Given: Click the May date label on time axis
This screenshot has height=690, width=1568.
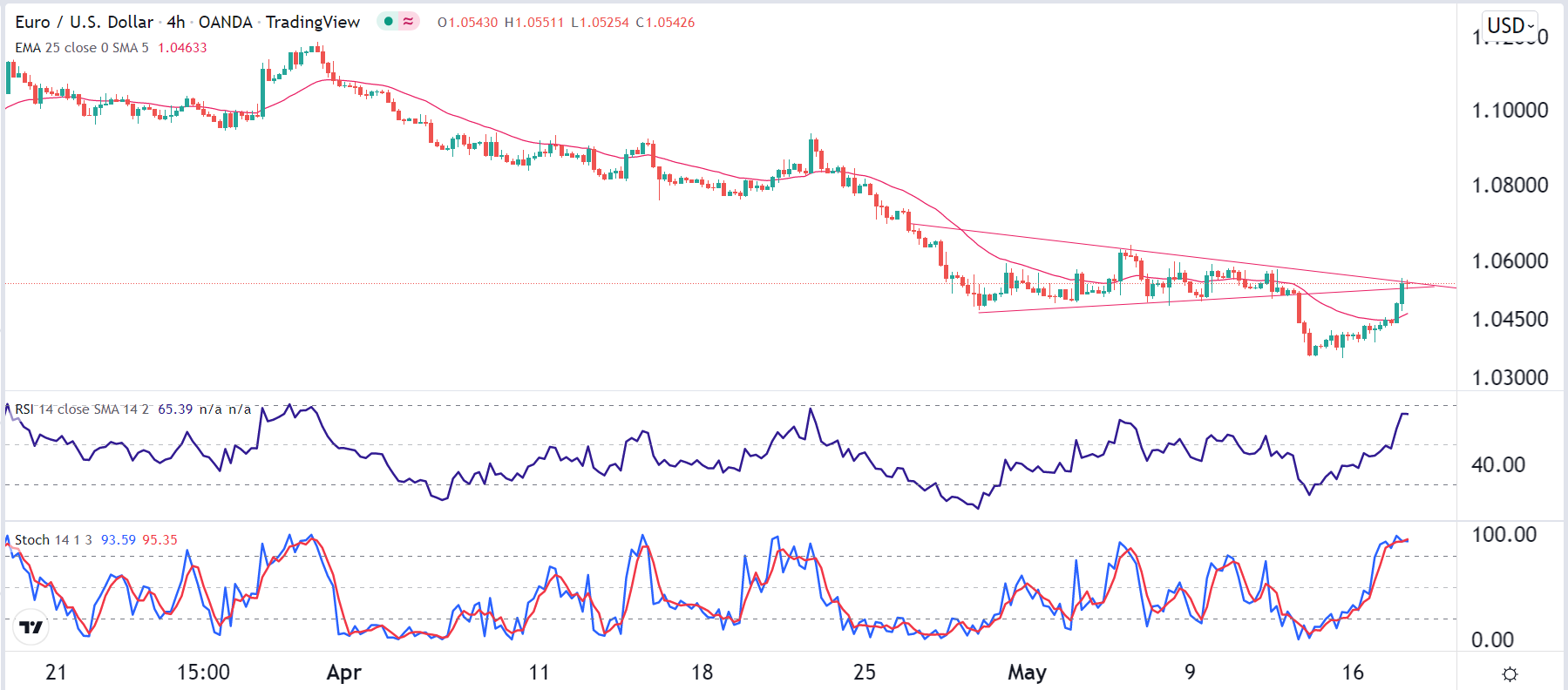Looking at the screenshot, I should tap(1027, 673).
